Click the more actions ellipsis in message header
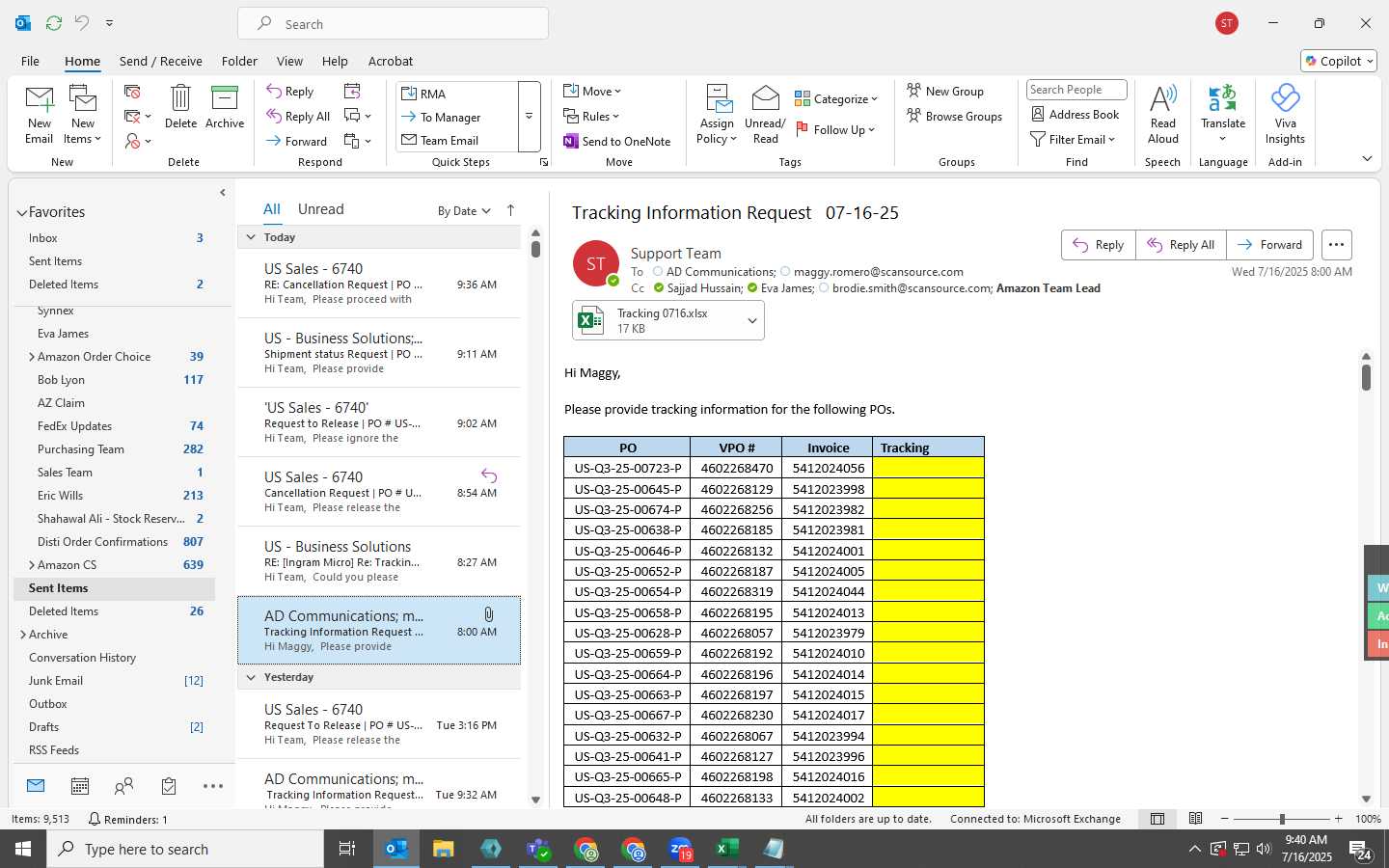This screenshot has width=1389, height=868. coord(1336,245)
